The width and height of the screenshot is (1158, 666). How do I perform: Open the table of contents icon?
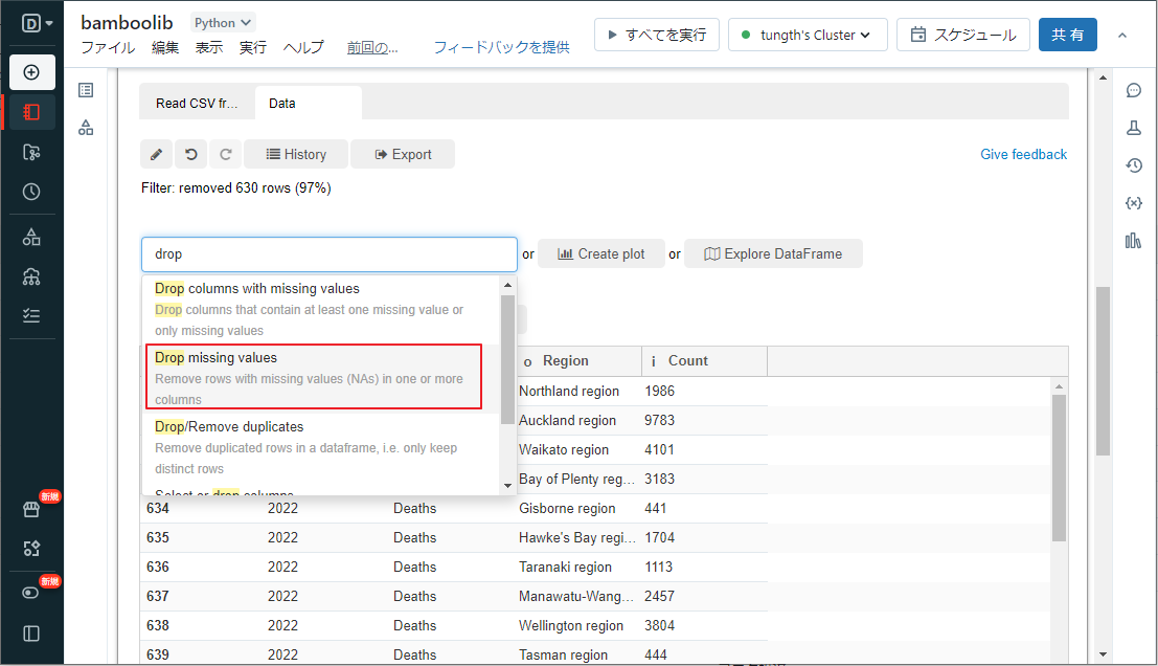86,91
